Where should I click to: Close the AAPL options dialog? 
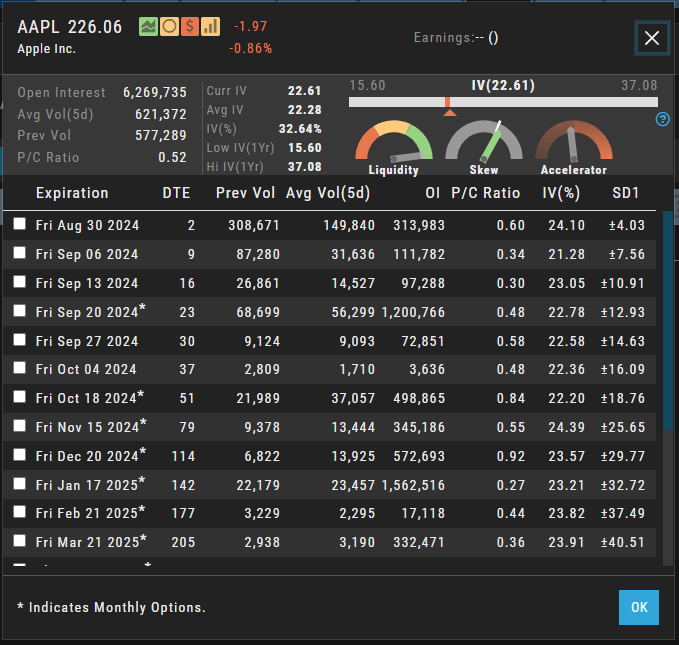point(652,38)
